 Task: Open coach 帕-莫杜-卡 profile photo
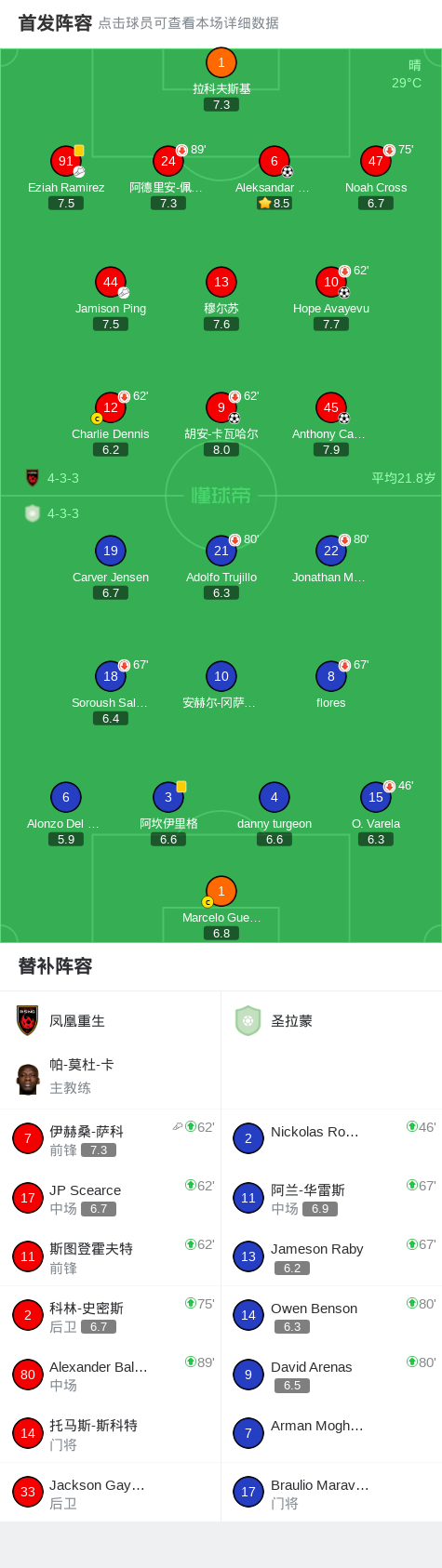point(28,1079)
